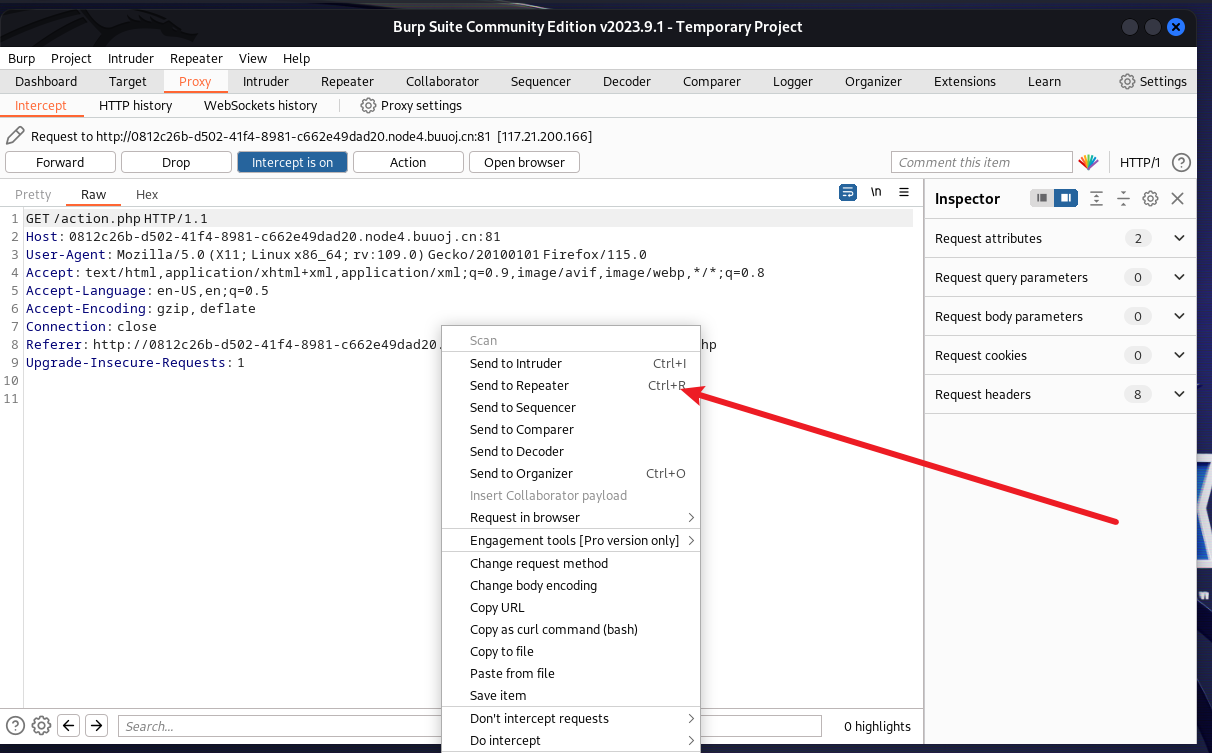Select Send to Repeater
The image size is (1212, 753).
click(571, 386)
